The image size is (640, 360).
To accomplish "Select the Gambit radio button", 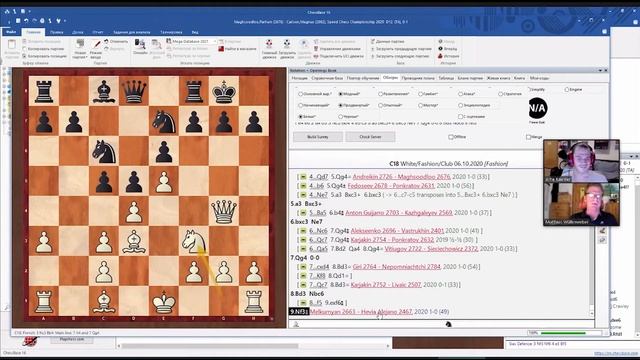I will coord(420,94).
